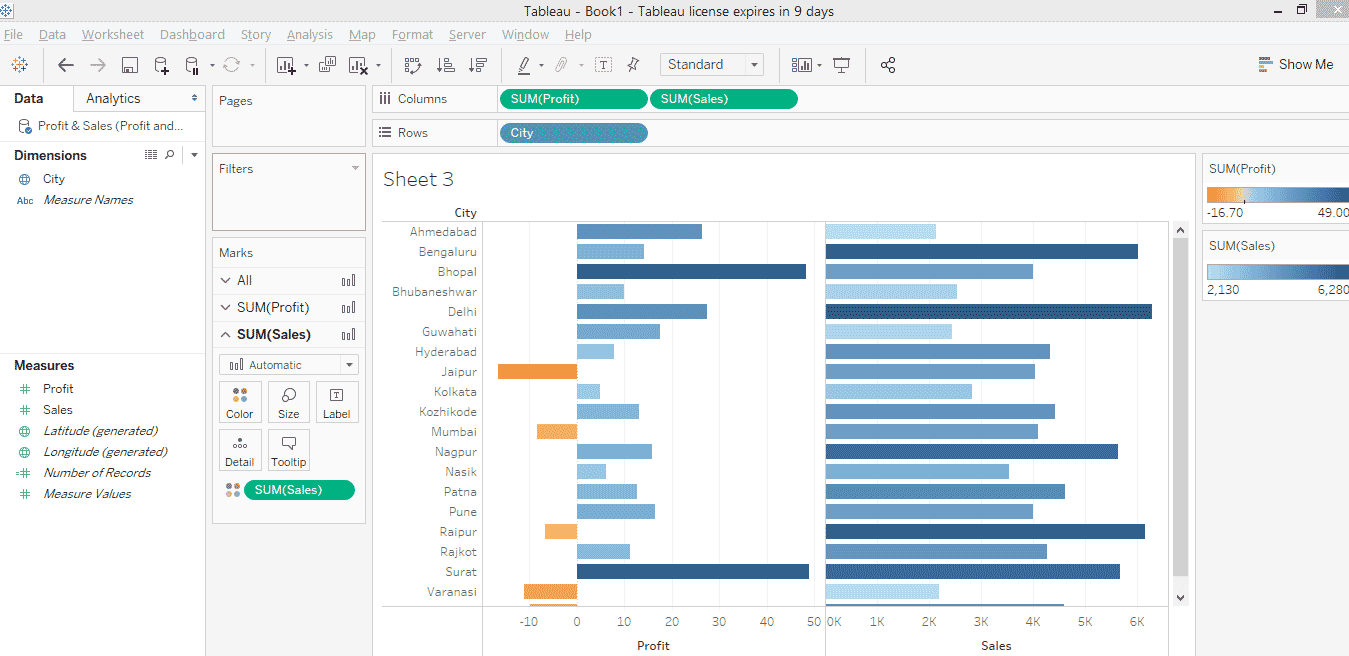Click the Share Workbook icon
Screen dimensions: 1349x656
pos(887,64)
